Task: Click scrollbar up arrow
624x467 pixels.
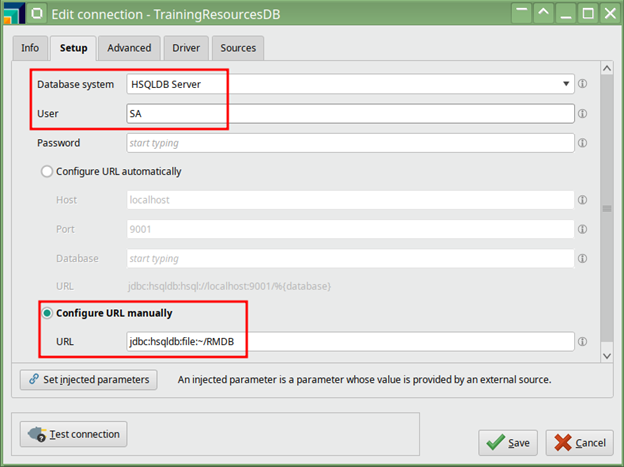Action: (607, 68)
